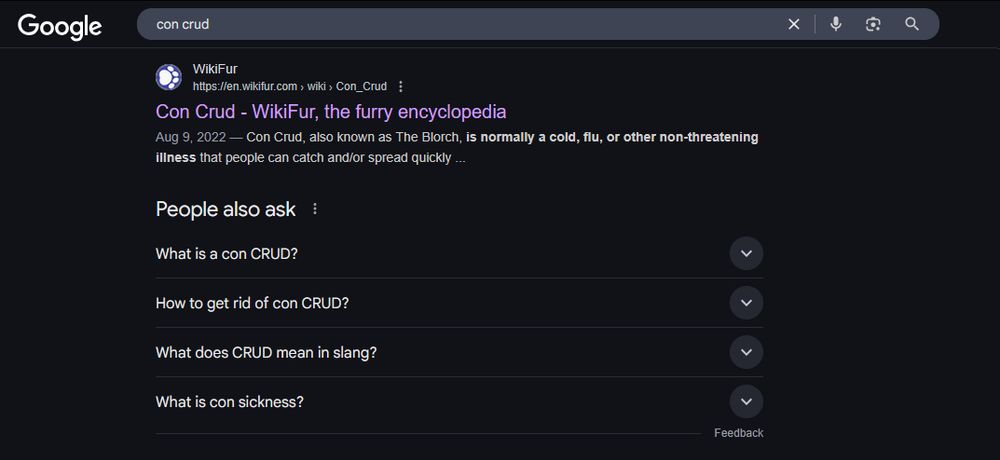The image size is (1000, 460).
Task: Open the People also ask options menu
Action: coord(315,209)
